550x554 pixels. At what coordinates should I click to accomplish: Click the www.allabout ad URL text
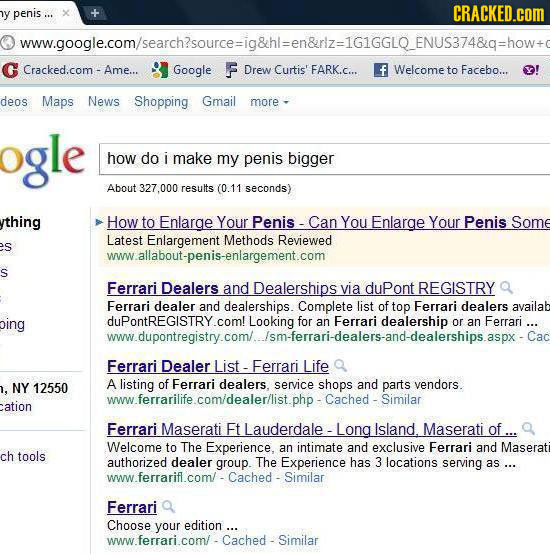click(216, 255)
